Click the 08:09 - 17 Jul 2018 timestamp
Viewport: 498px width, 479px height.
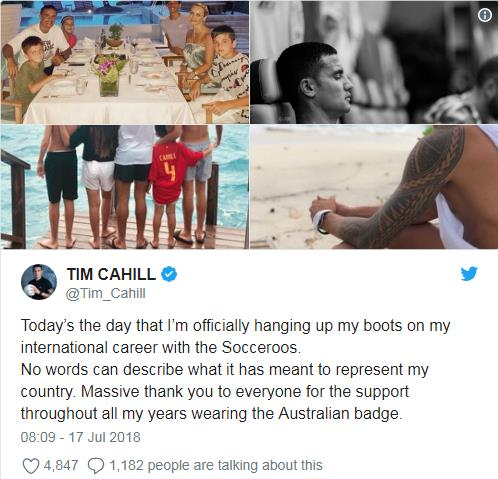80,437
